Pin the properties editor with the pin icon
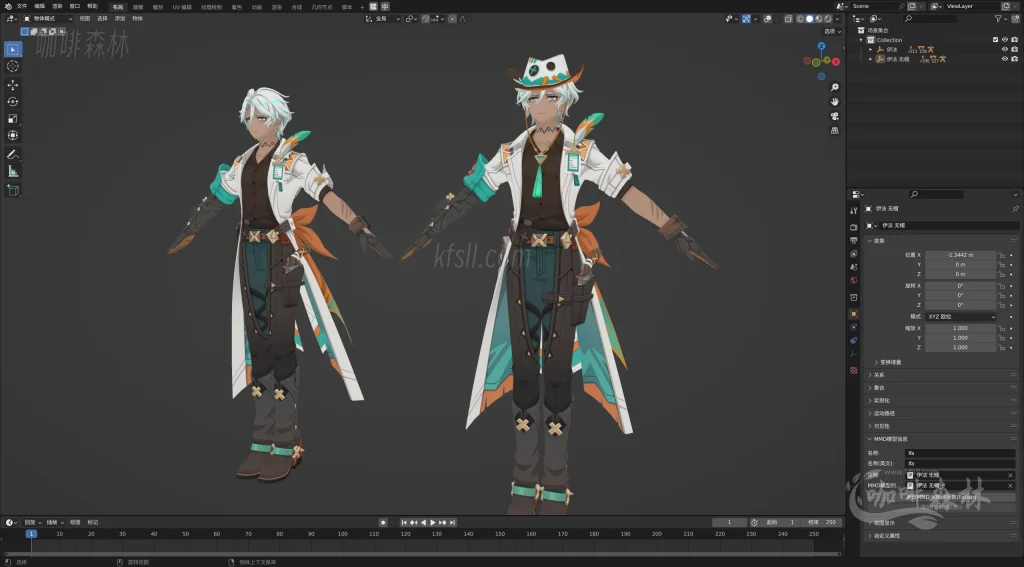1024x567 pixels. point(1015,208)
